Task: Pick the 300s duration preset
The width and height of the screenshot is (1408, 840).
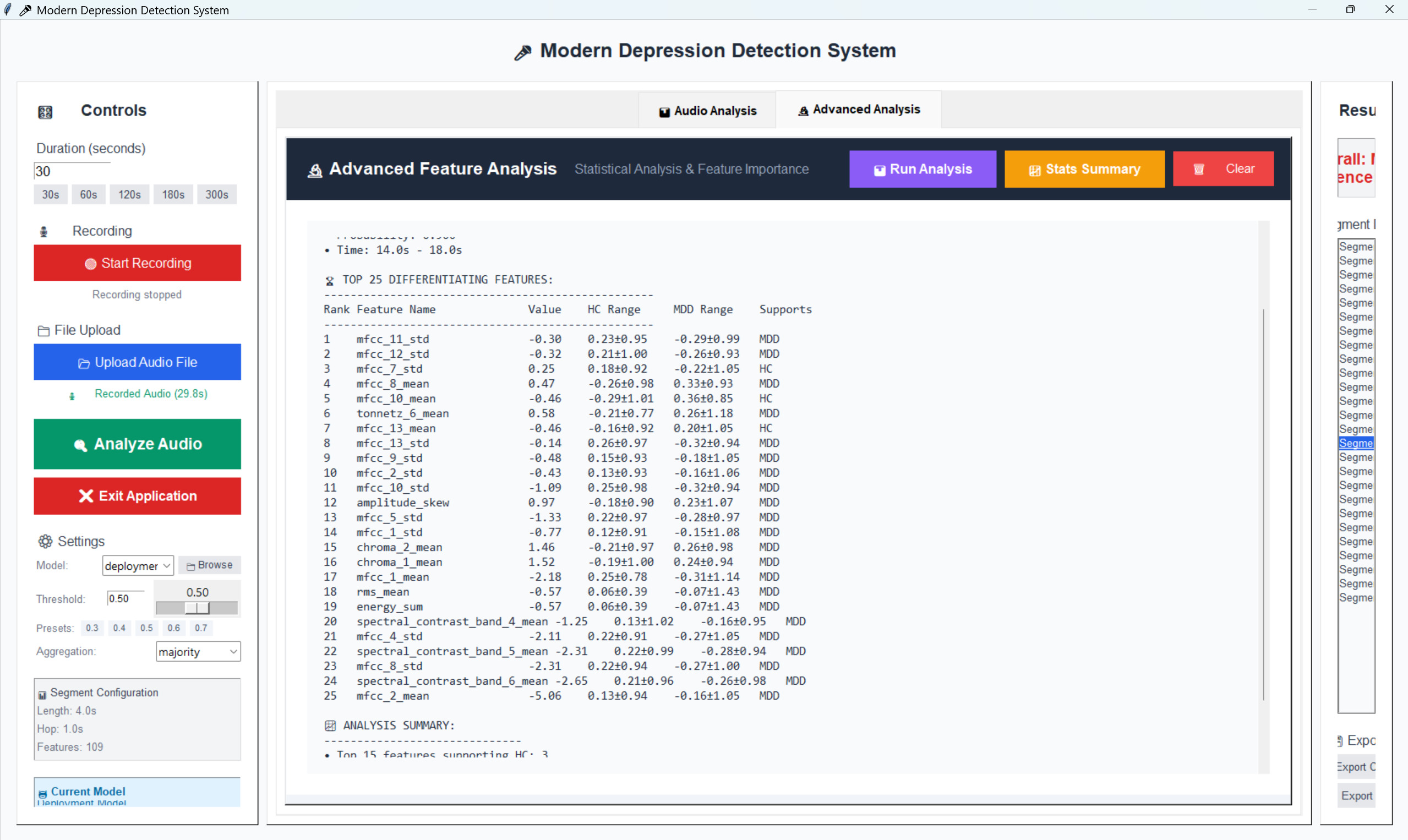Action: (217, 195)
